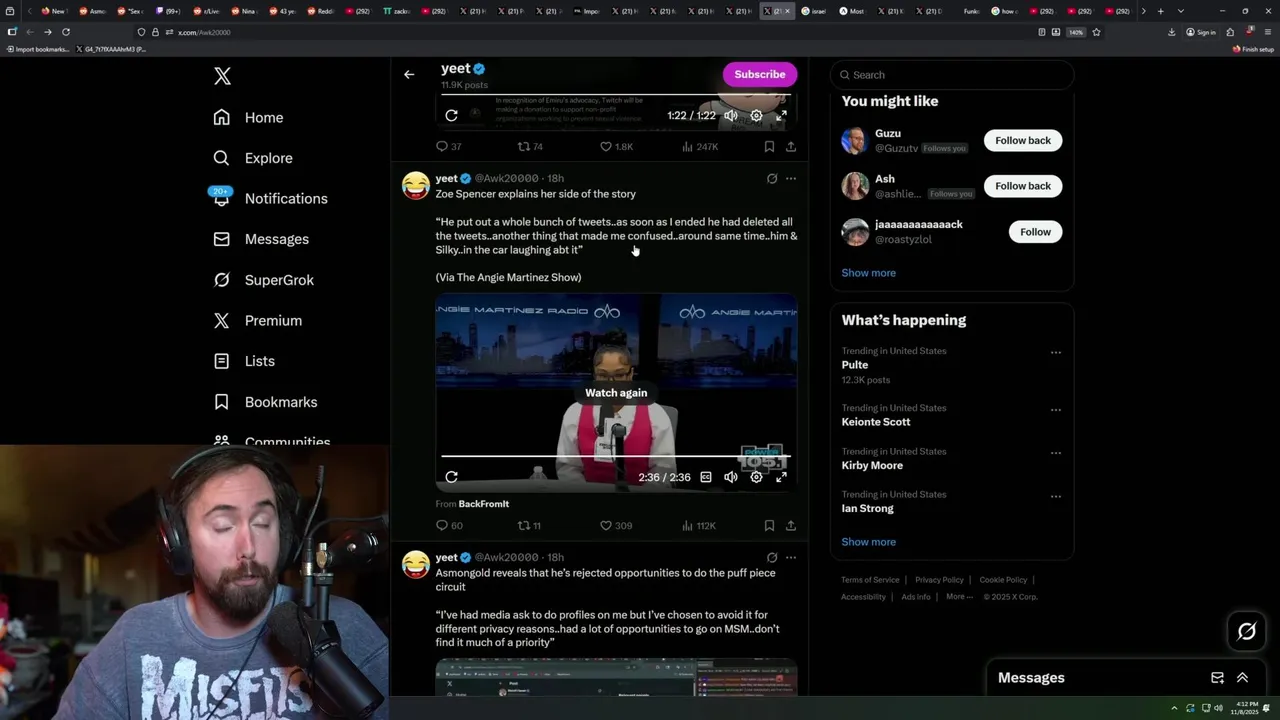Screen dimensions: 1280x720
Task: Like the post with 1.8K likes
Action: point(615,147)
